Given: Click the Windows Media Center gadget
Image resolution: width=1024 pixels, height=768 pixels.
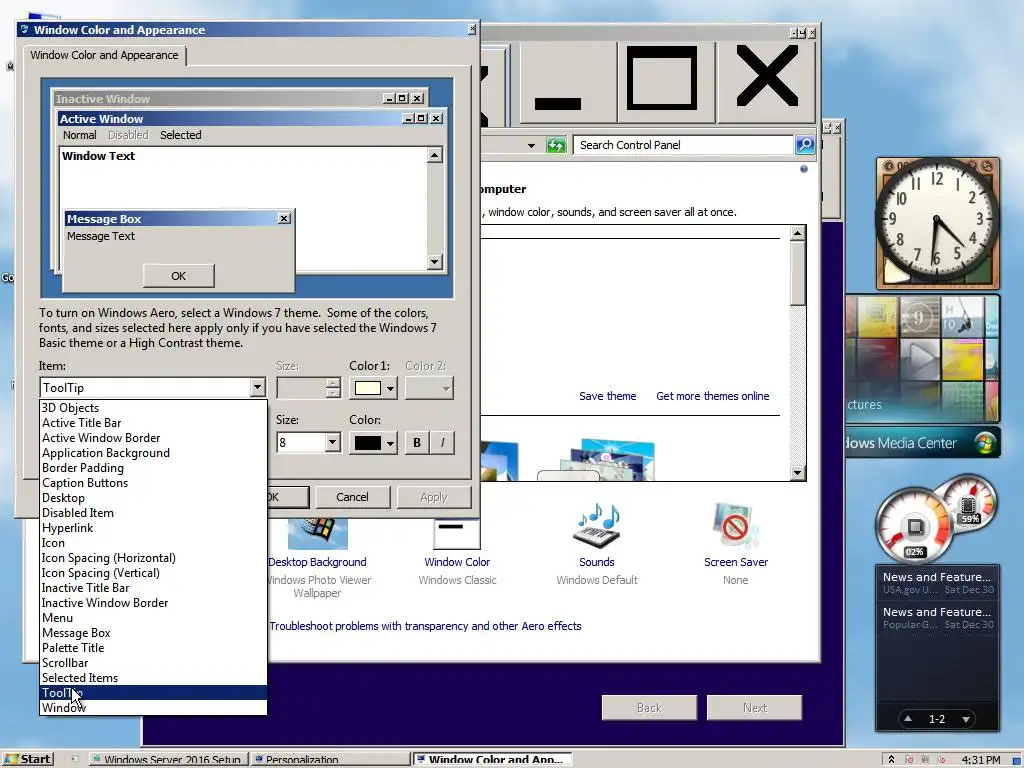Looking at the screenshot, I should click(x=922, y=443).
